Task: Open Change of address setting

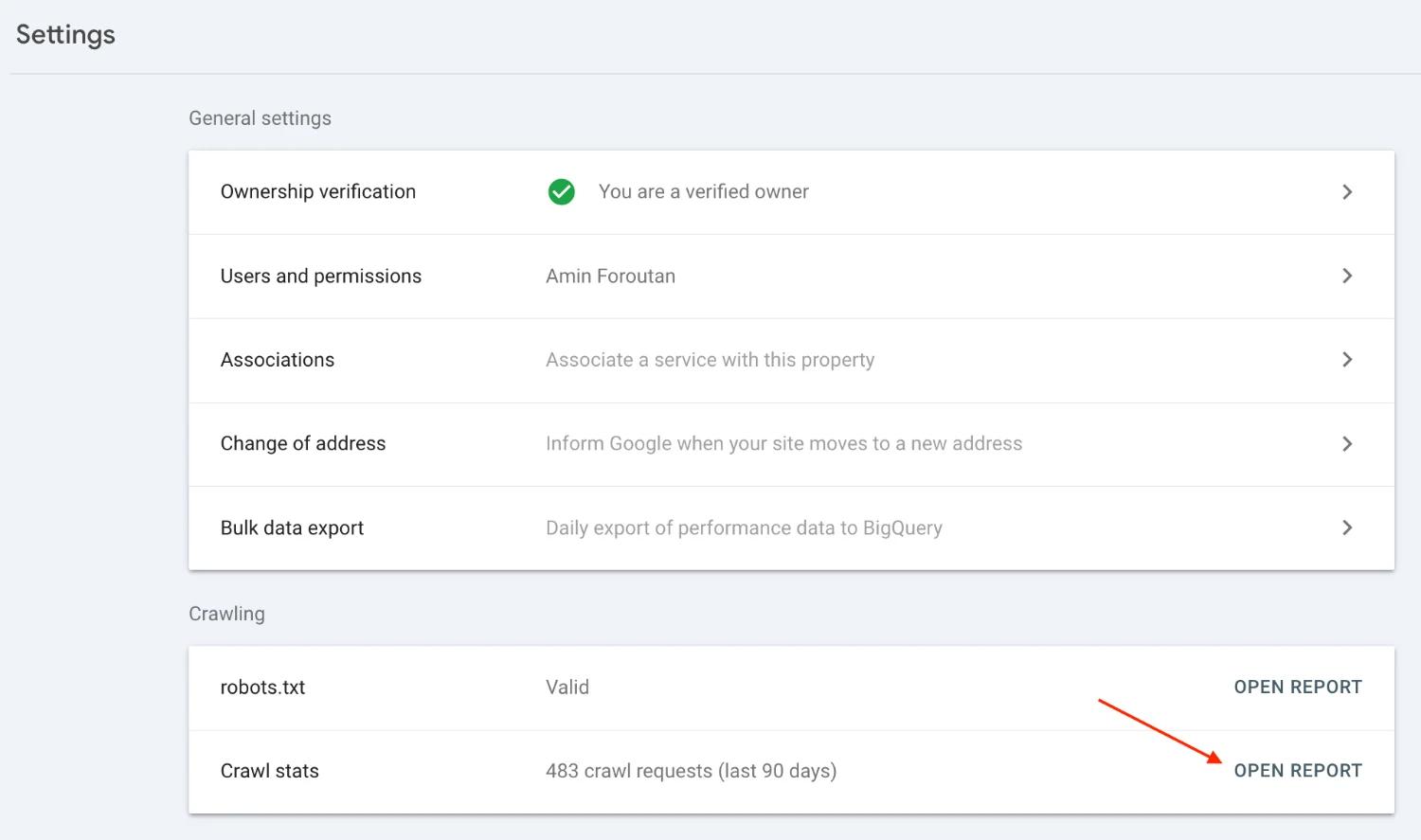Action: [x=302, y=444]
